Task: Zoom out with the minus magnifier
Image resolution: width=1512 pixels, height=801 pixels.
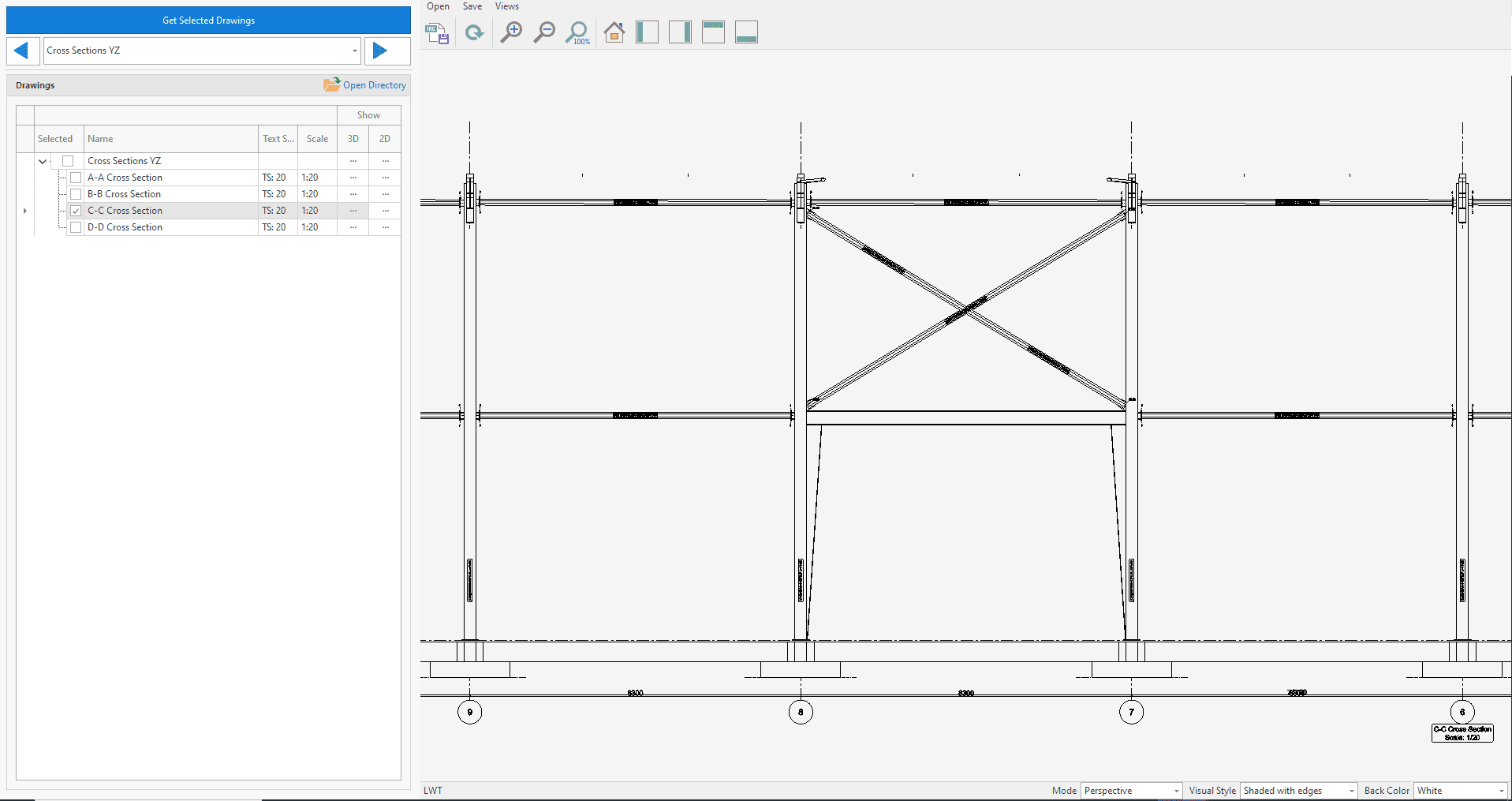Action: click(x=544, y=33)
